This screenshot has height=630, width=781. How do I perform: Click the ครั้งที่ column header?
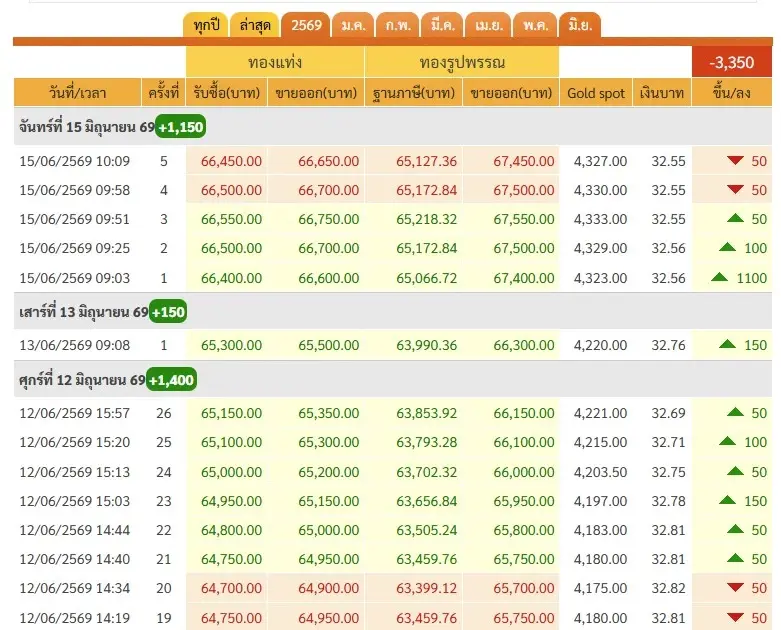(x=163, y=93)
